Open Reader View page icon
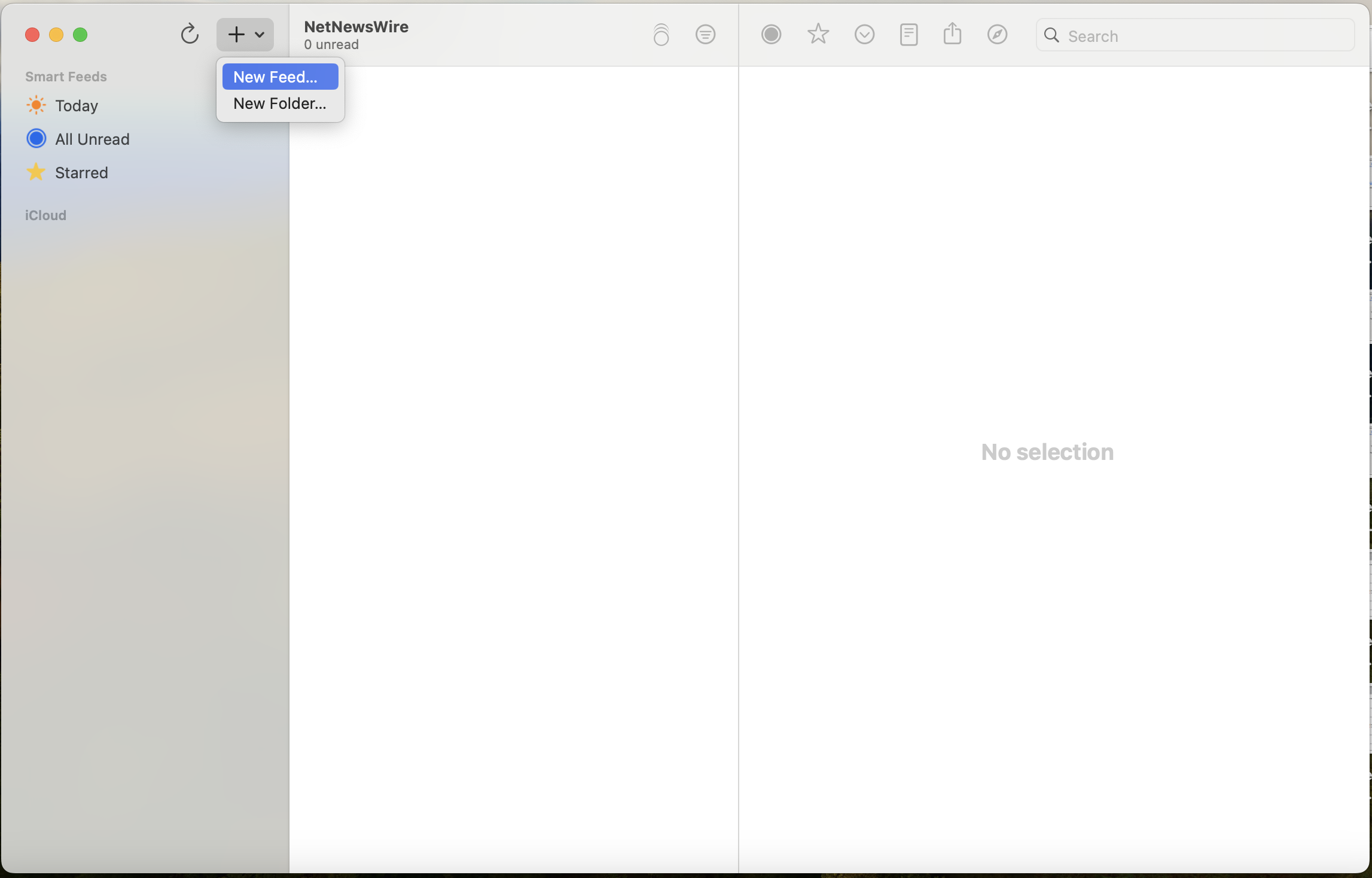 (x=908, y=35)
